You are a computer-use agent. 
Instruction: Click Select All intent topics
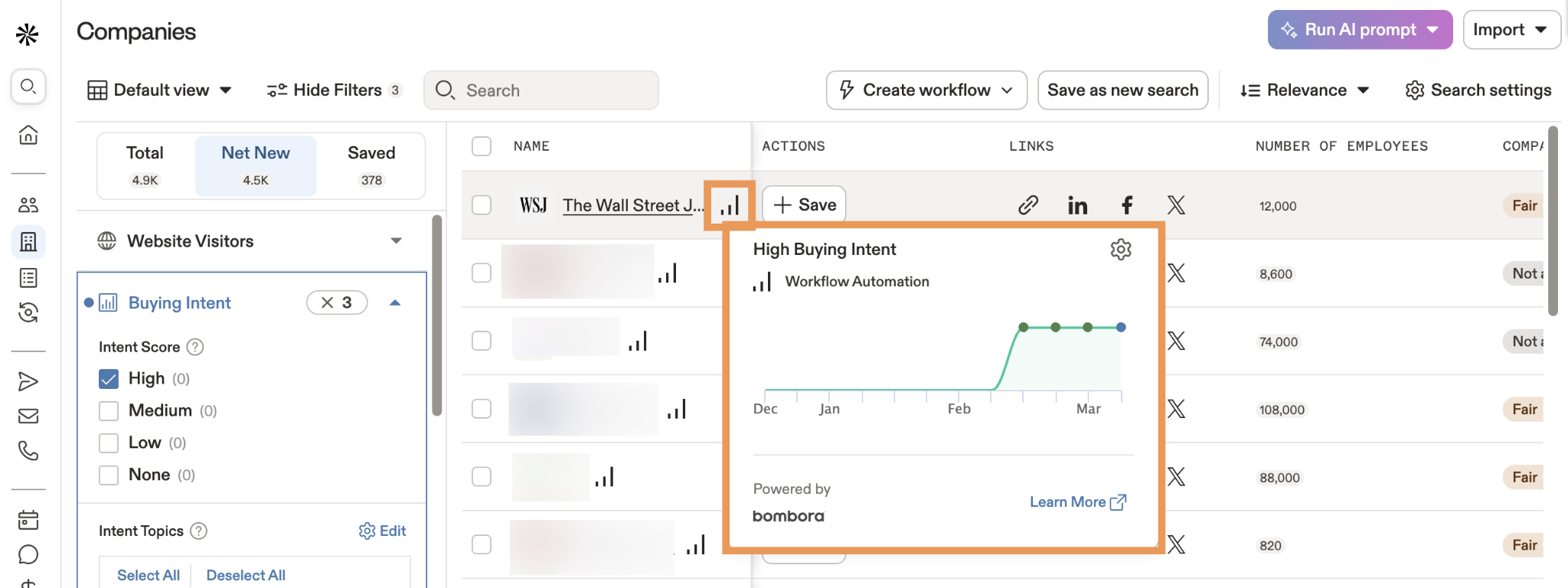pyautogui.click(x=149, y=575)
